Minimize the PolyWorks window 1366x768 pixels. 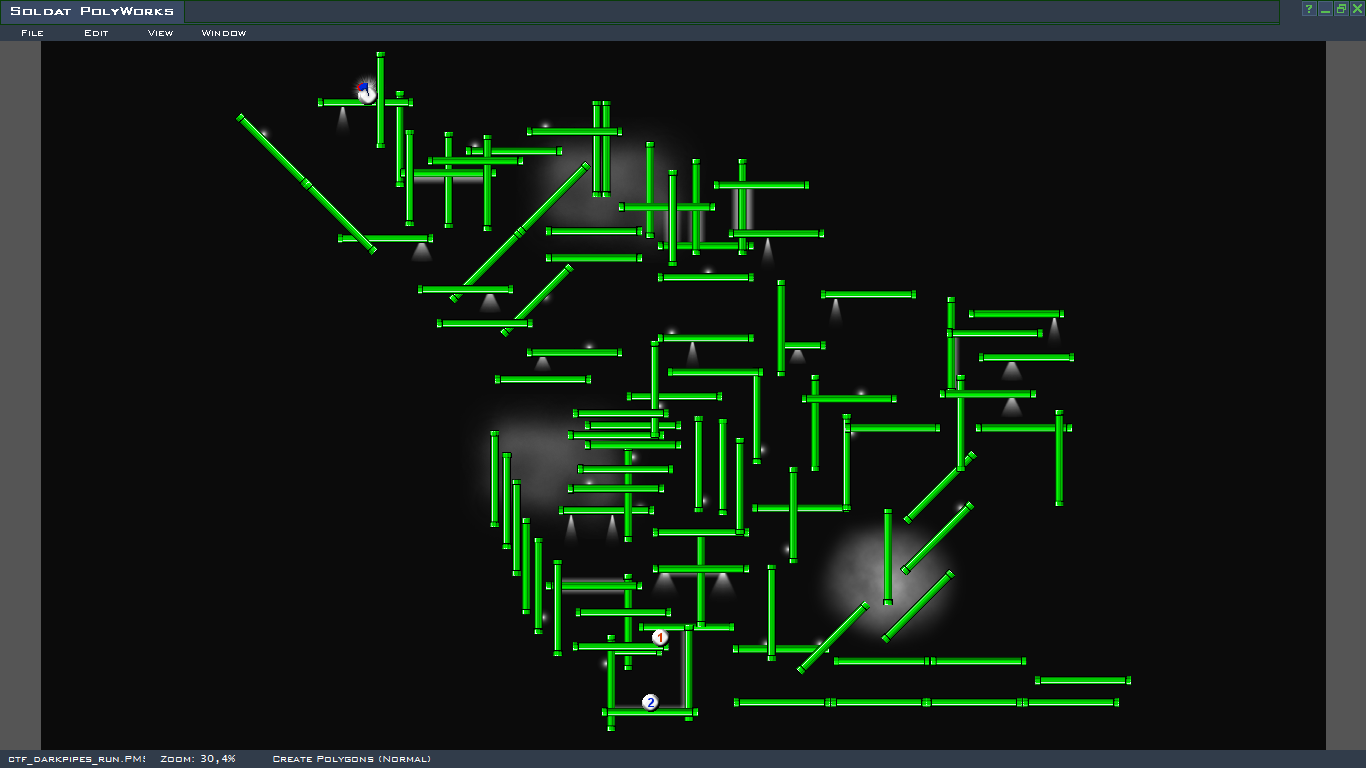tap(1325, 9)
